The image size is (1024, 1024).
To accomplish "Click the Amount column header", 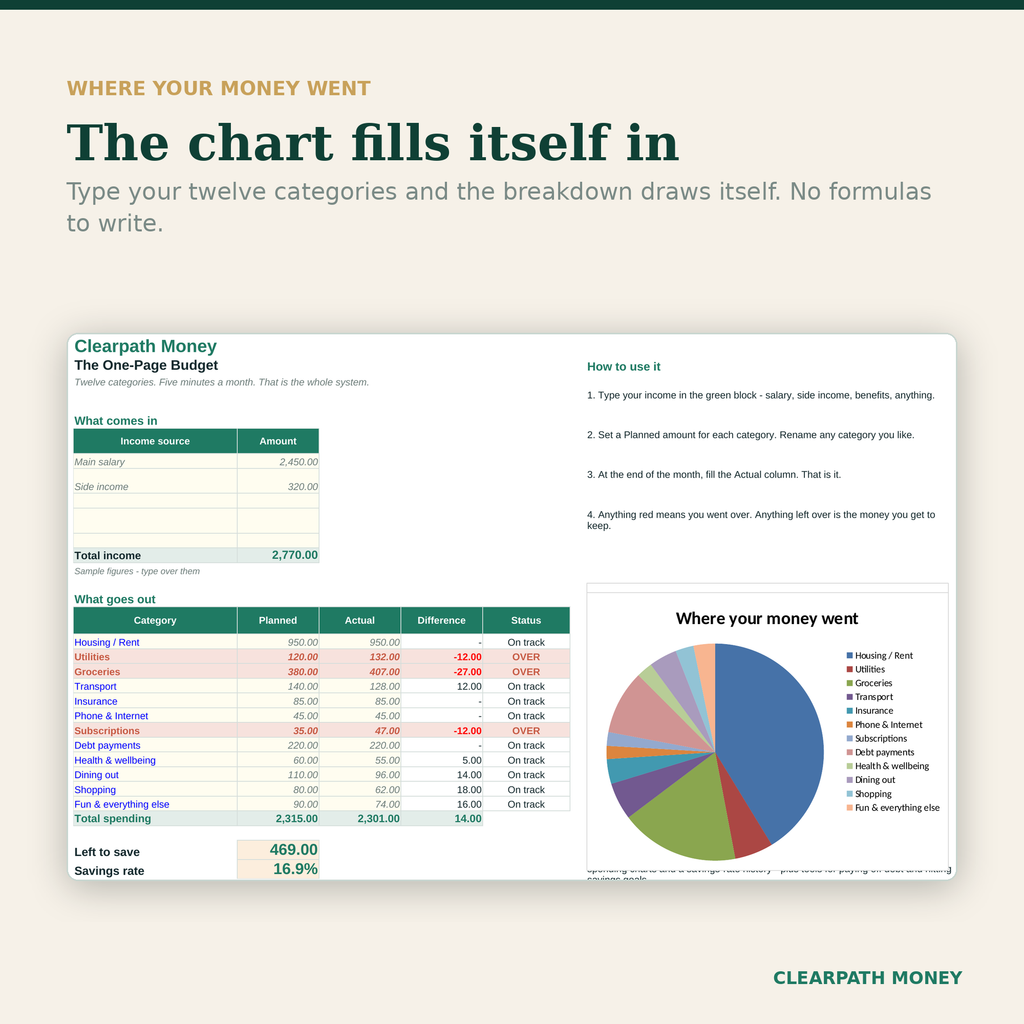I will click(x=278, y=441).
